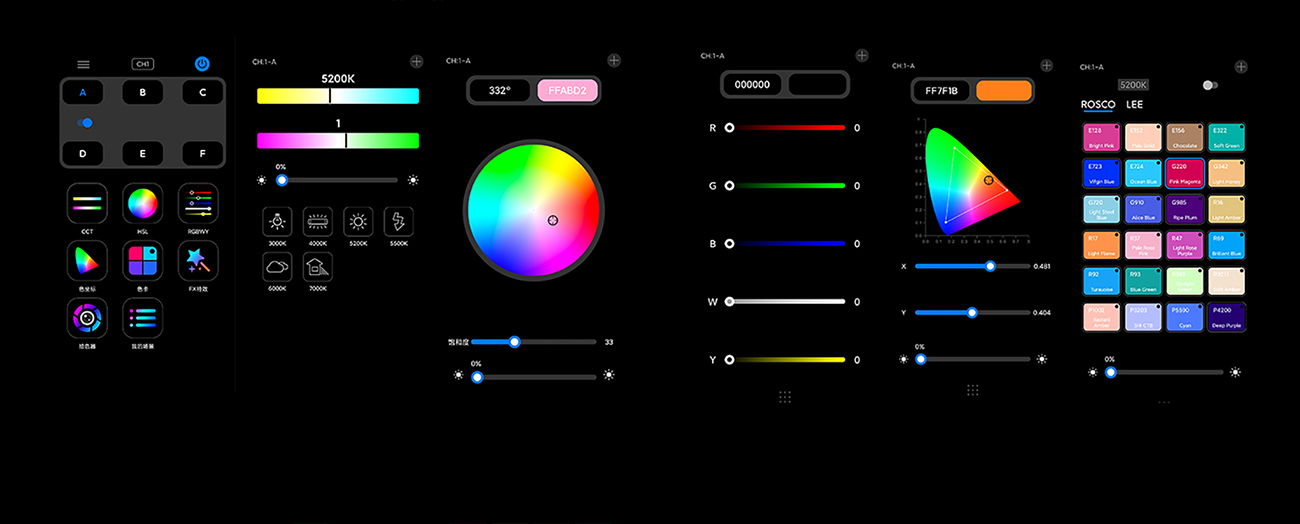1300x524 pixels.
Task: Select group F button
Action: (203, 154)
